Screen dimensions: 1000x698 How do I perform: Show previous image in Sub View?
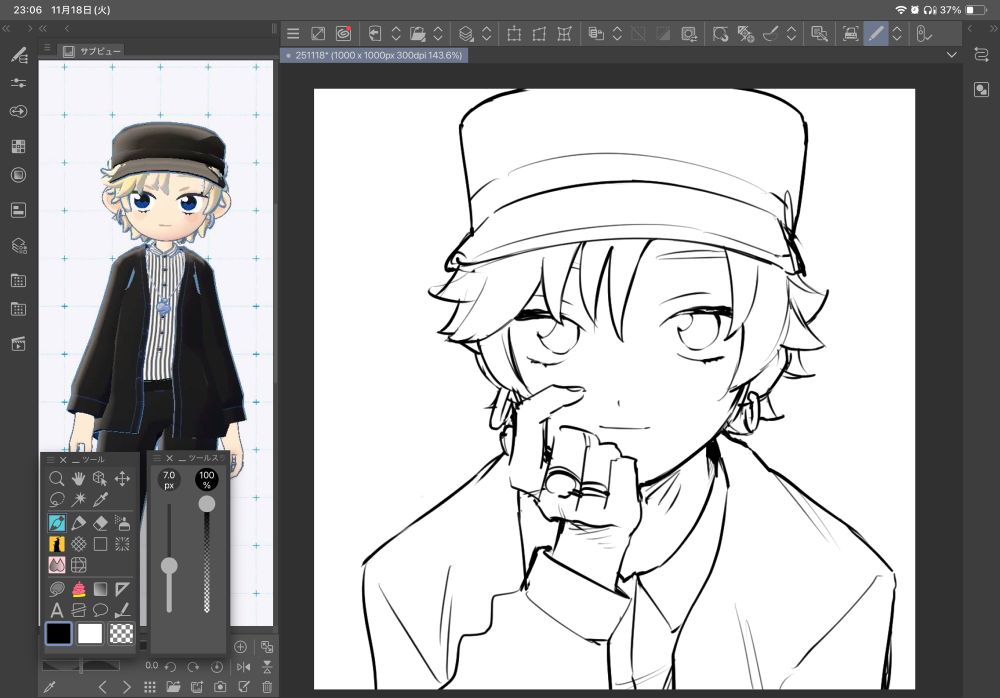coord(103,687)
